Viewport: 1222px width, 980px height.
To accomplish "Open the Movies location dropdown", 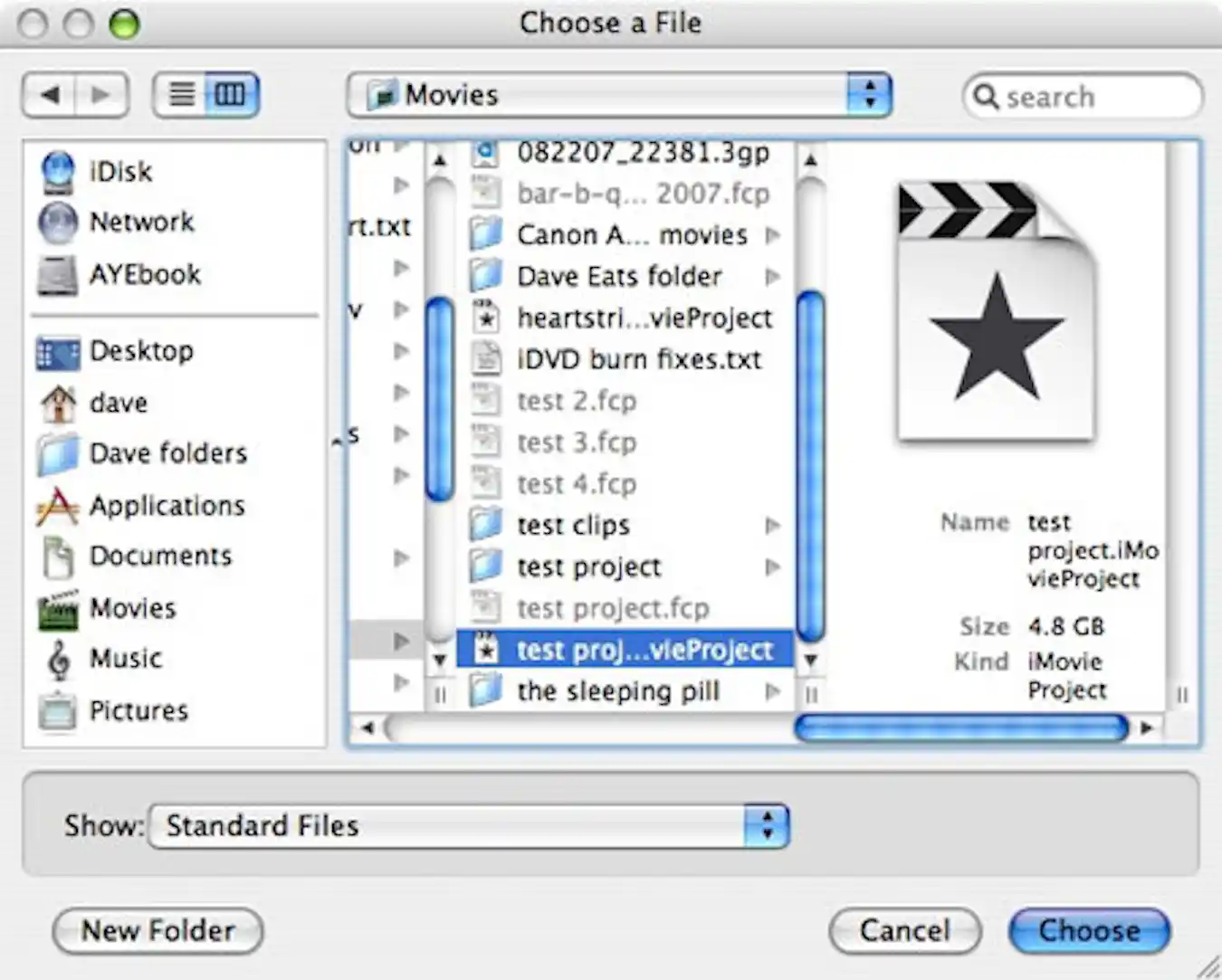I will point(618,95).
